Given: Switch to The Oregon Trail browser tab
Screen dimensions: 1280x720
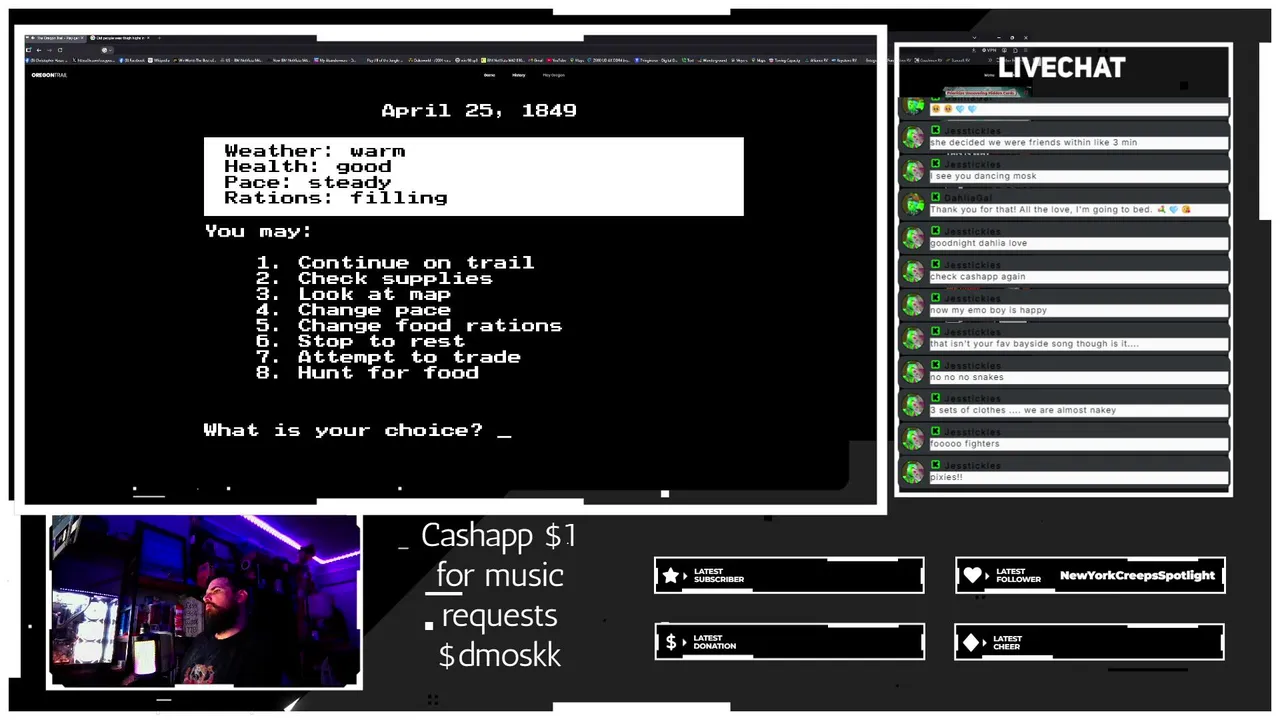Looking at the screenshot, I should pos(56,38).
